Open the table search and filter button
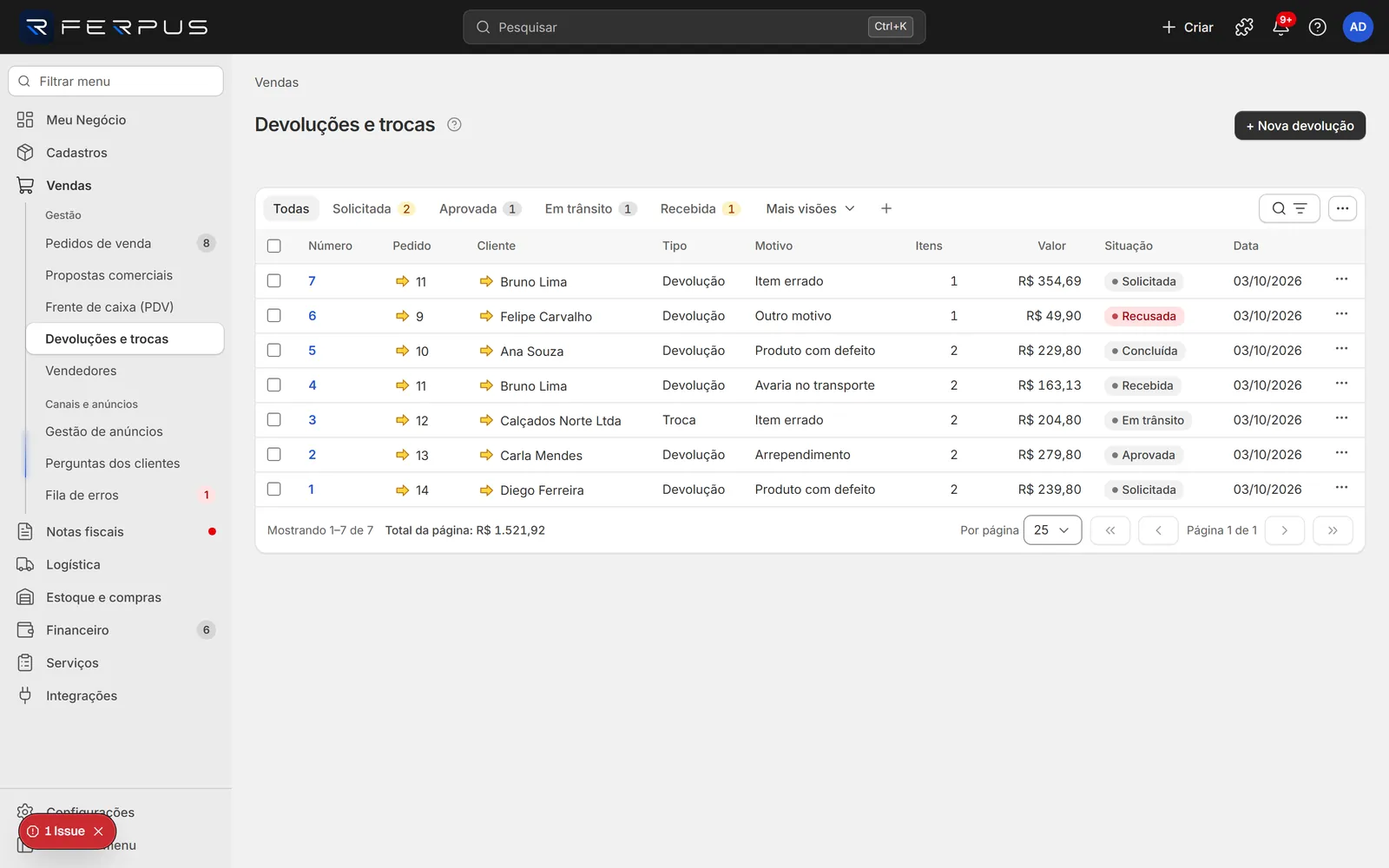 (x=1289, y=208)
